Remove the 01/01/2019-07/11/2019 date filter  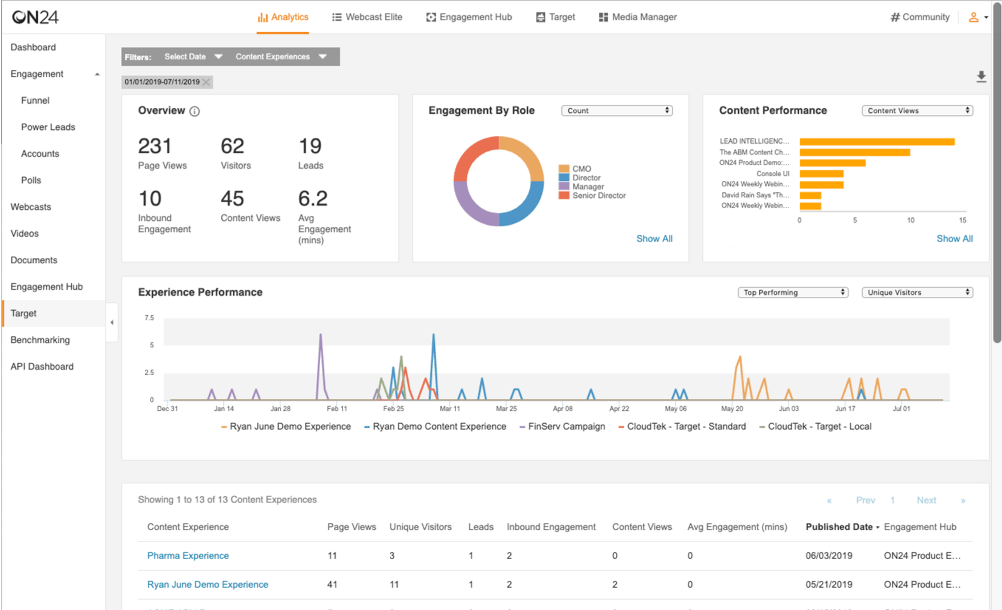[x=206, y=82]
